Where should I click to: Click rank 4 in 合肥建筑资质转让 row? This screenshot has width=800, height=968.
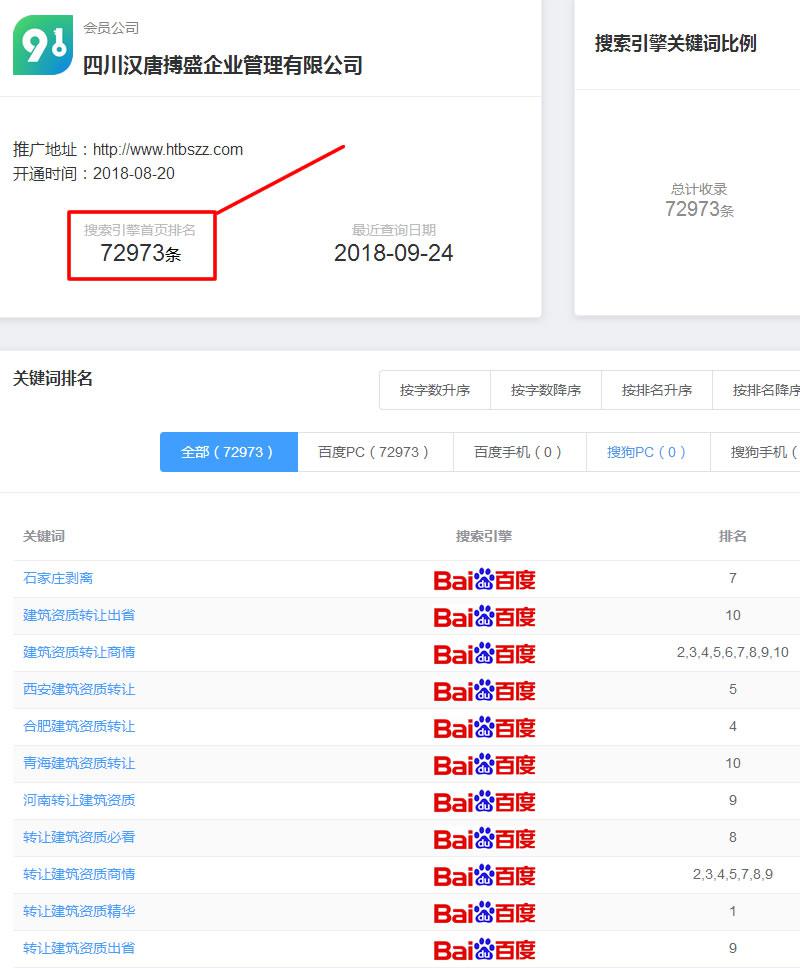pos(733,726)
